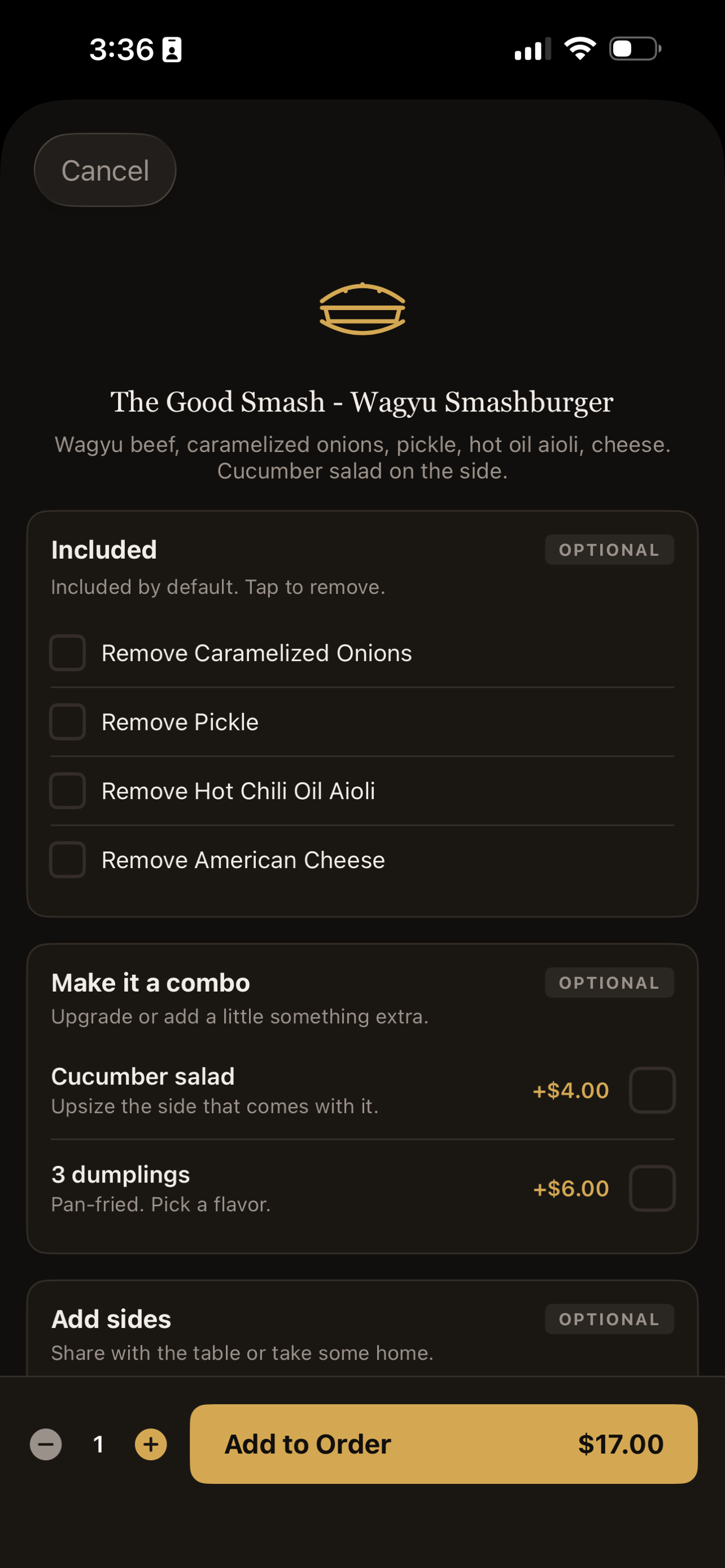Screen dimensions: 725x1568
Task: Tap the Add sides section heading
Action: (111, 1319)
